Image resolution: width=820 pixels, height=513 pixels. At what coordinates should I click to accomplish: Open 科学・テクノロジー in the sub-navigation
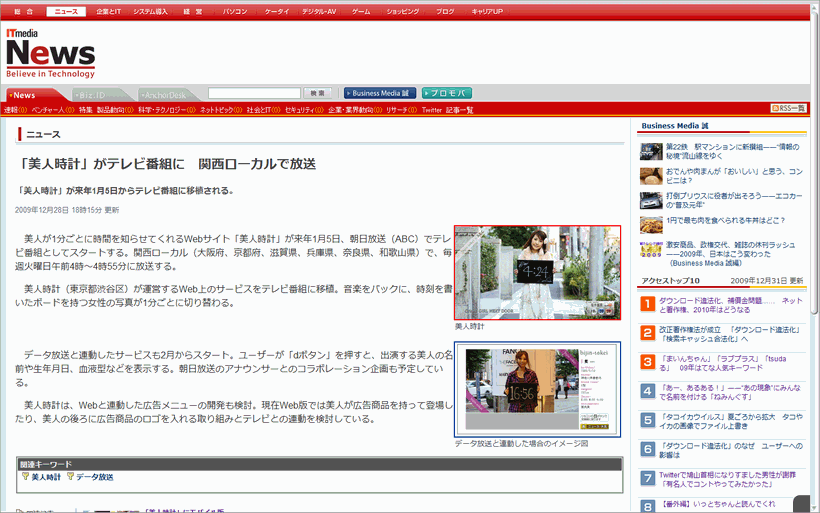167,110
